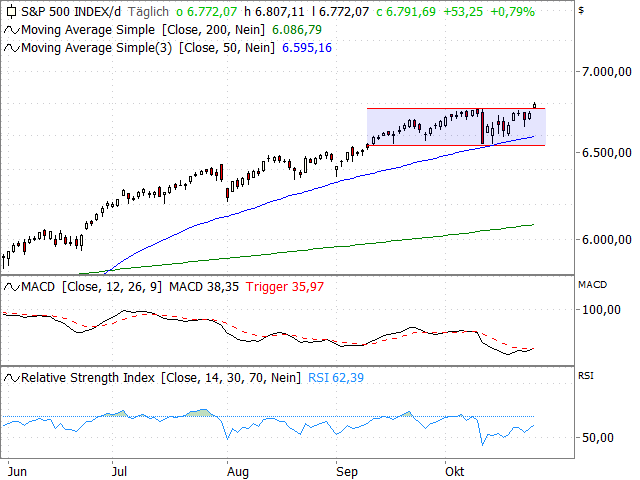The height and width of the screenshot is (480, 640).
Task: Click the candlestick icon before S&P 500 INDEX
Action: click(11, 12)
